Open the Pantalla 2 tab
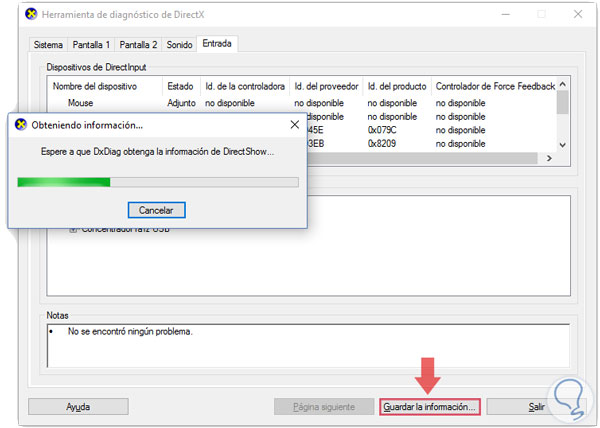 138,45
